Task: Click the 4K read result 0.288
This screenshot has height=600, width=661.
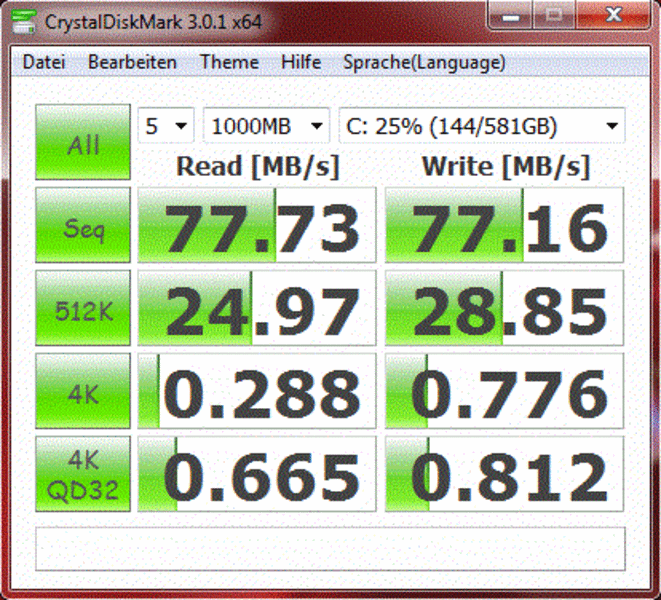Action: [257, 391]
